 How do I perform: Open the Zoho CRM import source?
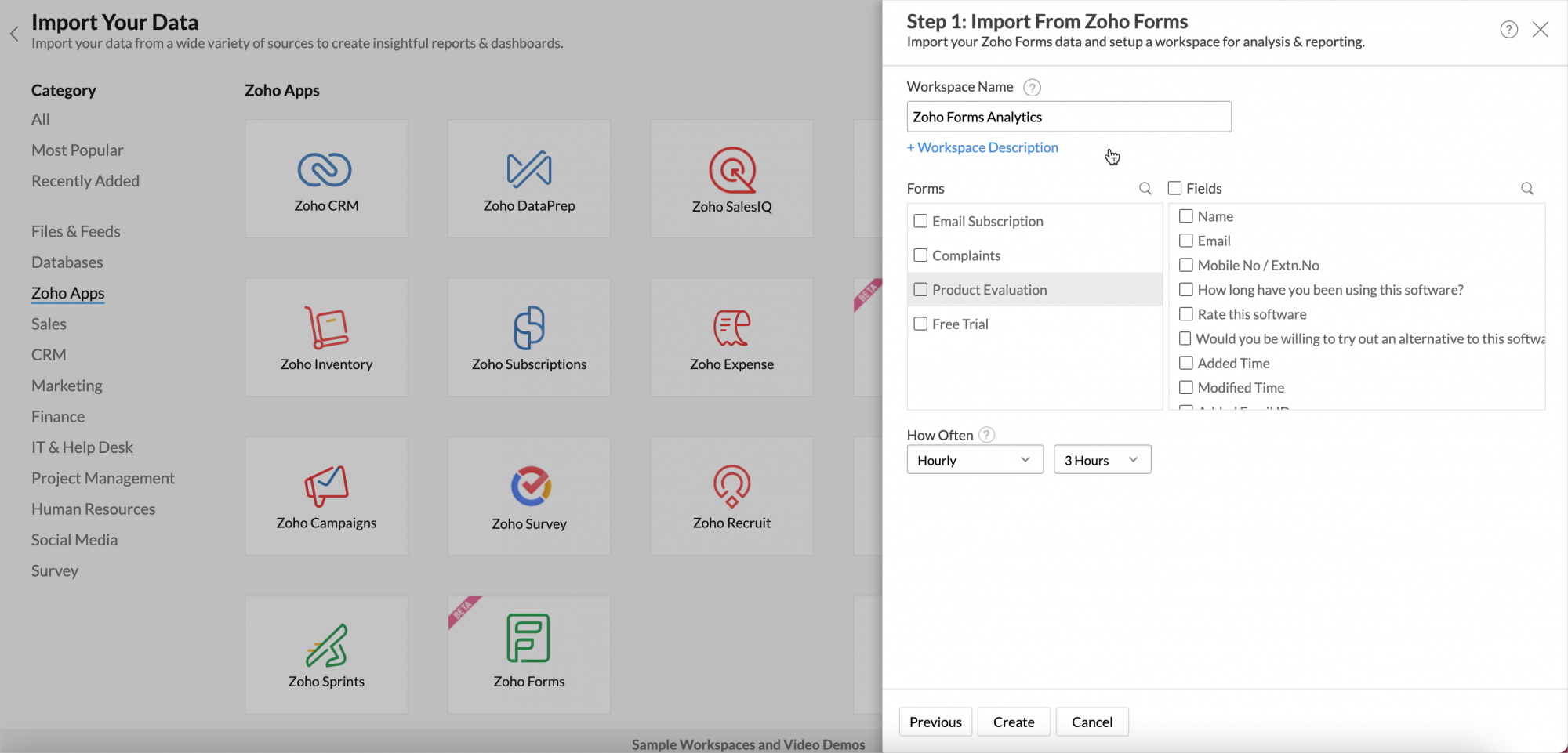pyautogui.click(x=326, y=179)
